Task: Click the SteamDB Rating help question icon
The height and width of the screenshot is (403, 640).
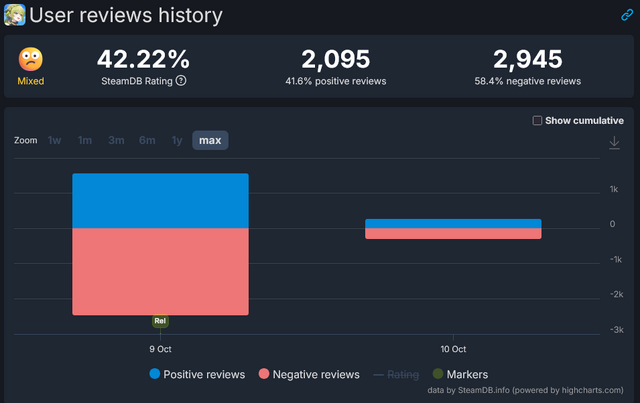Action: pos(181,81)
